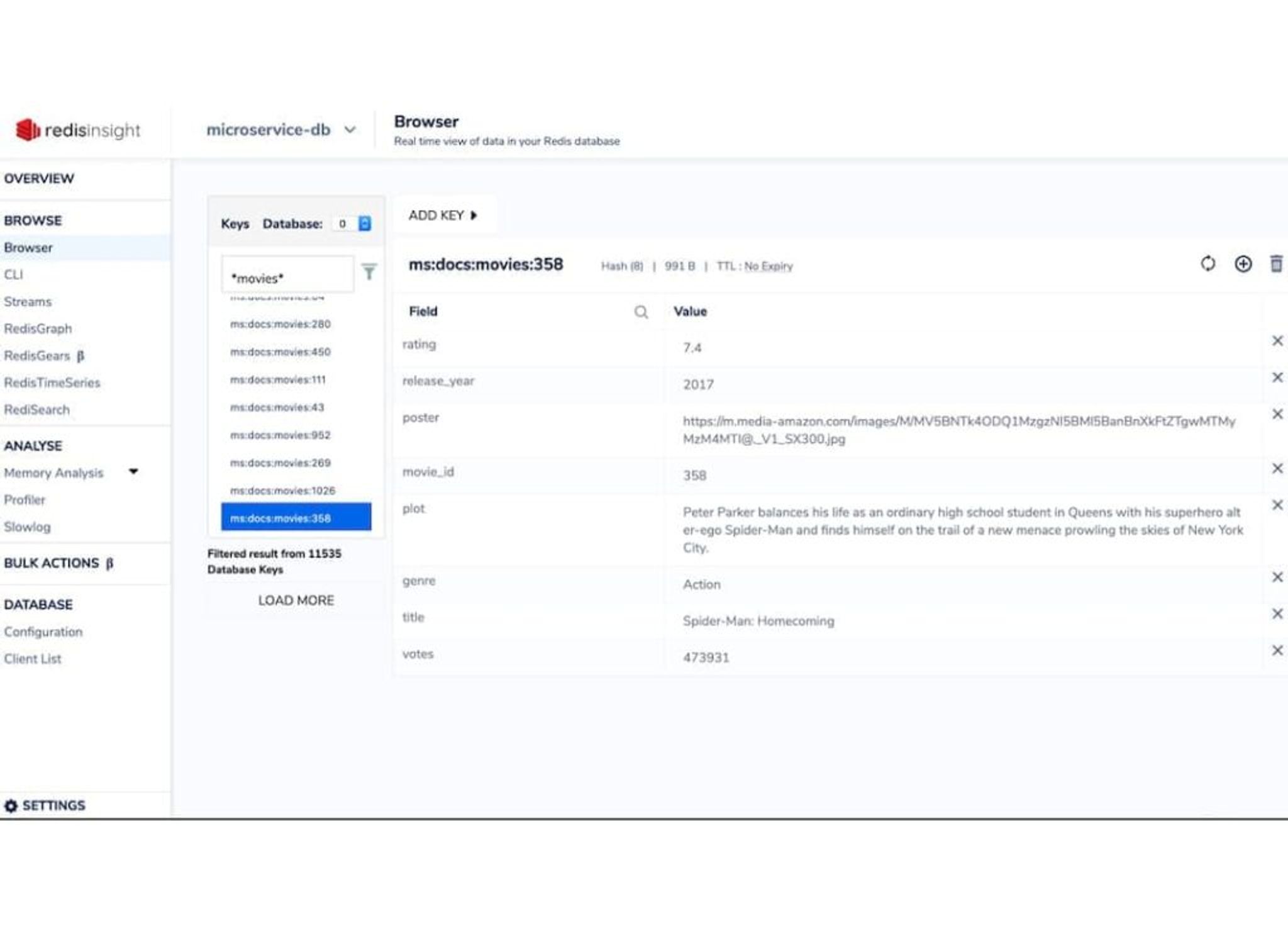The image size is (1288, 931).
Task: Click the Settings gear icon
Action: [11, 806]
